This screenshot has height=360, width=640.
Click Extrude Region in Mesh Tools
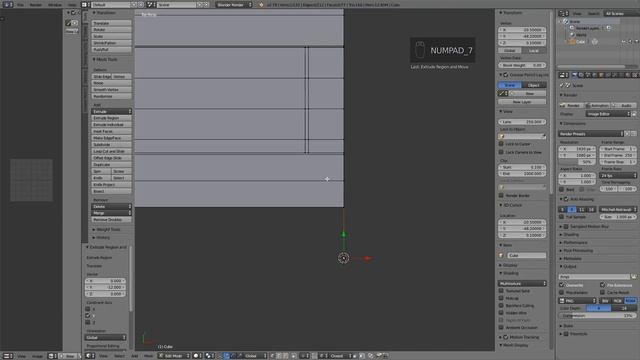point(111,118)
